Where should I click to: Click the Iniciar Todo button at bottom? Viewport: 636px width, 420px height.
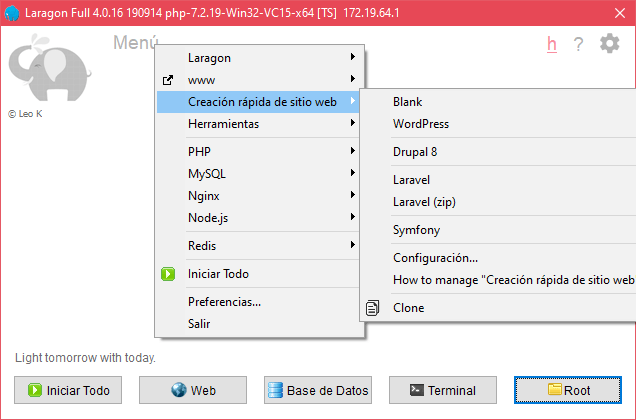click(68, 390)
